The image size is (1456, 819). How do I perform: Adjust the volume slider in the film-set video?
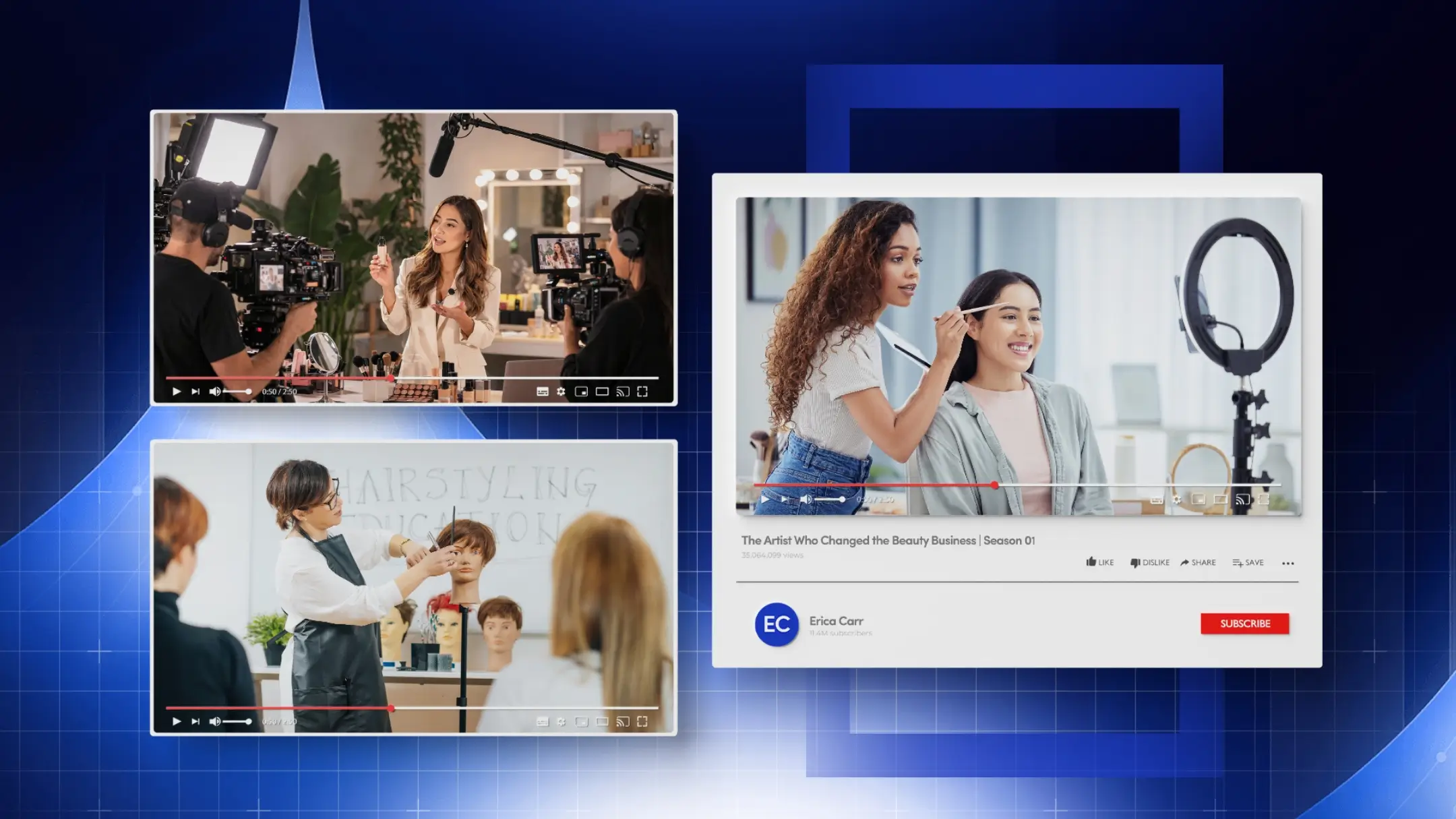(x=237, y=392)
